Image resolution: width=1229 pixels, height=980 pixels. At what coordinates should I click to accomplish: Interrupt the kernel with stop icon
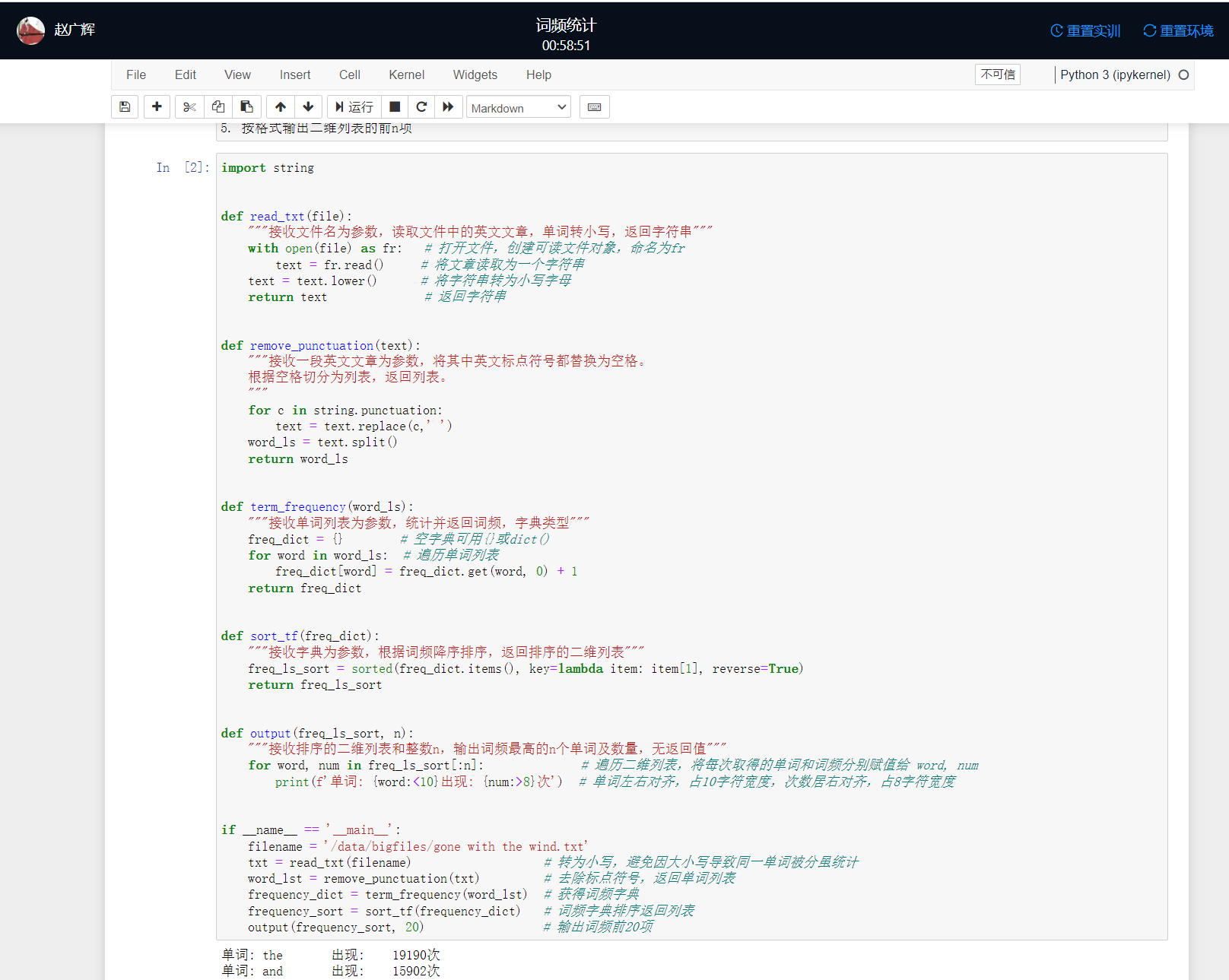point(395,107)
